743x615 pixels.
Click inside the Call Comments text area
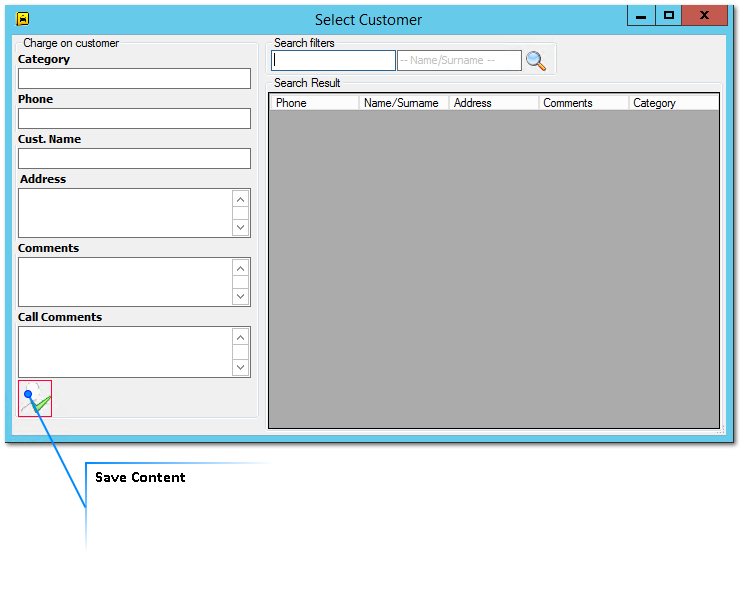pos(126,352)
